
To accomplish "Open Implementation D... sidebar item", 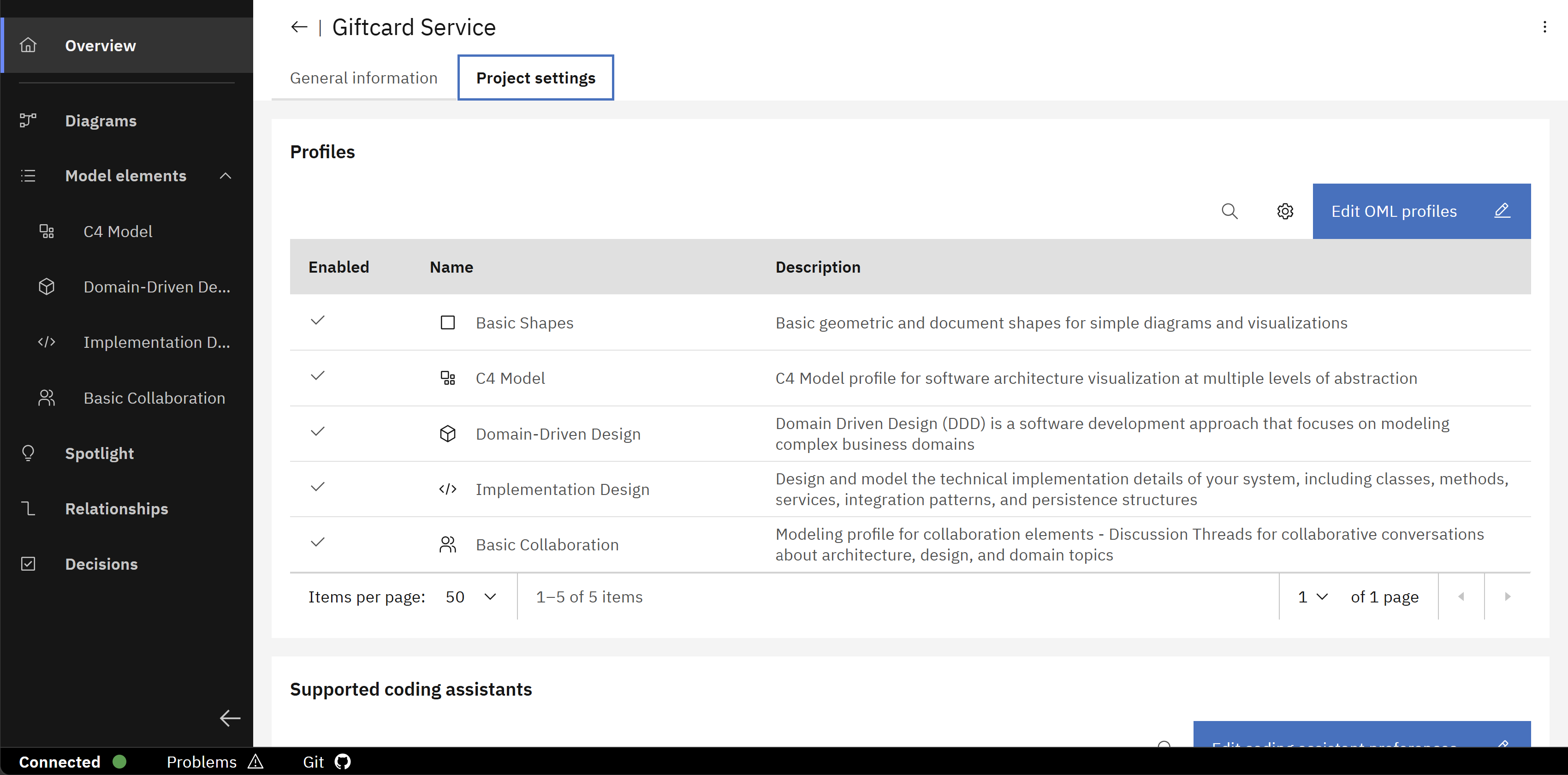I will click(x=127, y=342).
